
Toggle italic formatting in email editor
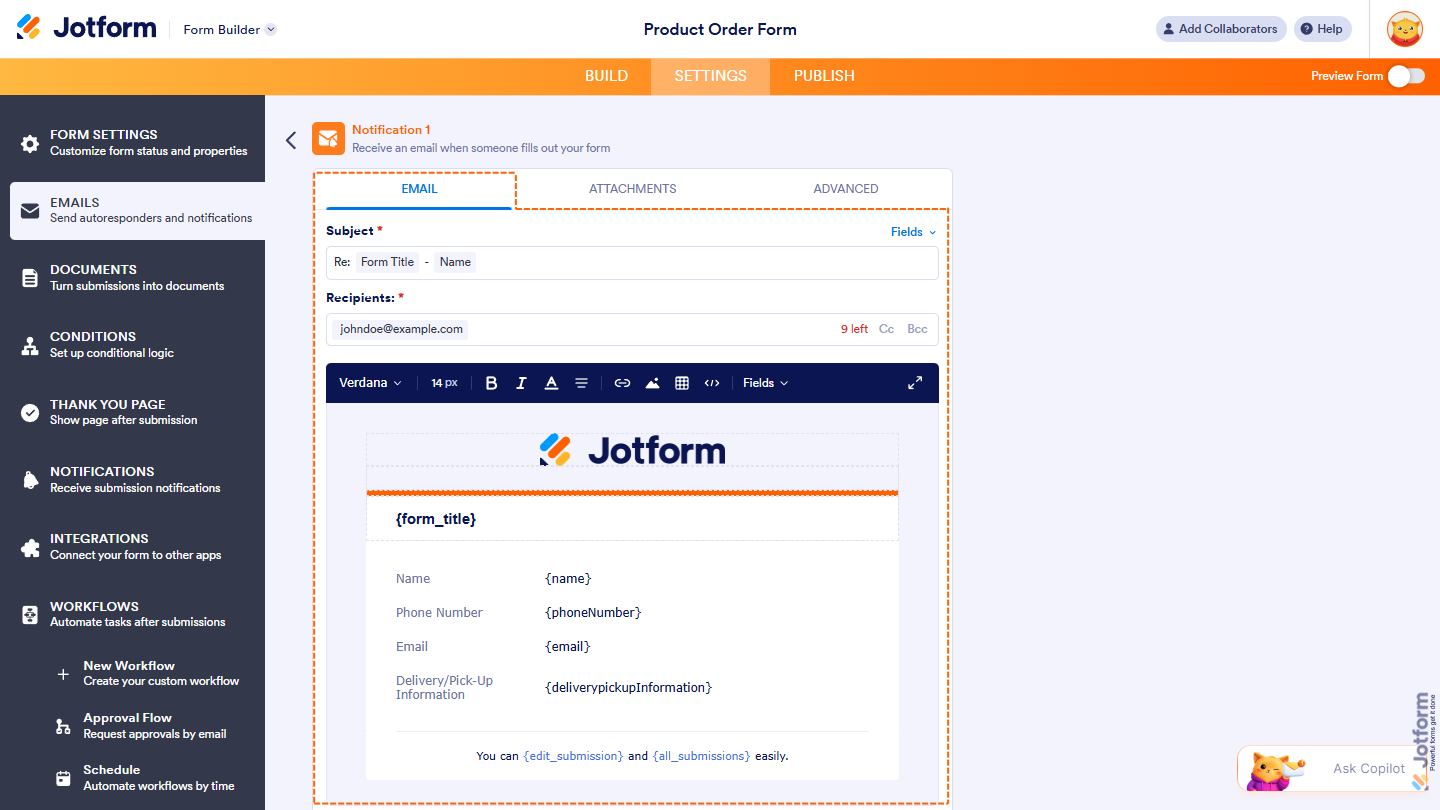(x=521, y=383)
